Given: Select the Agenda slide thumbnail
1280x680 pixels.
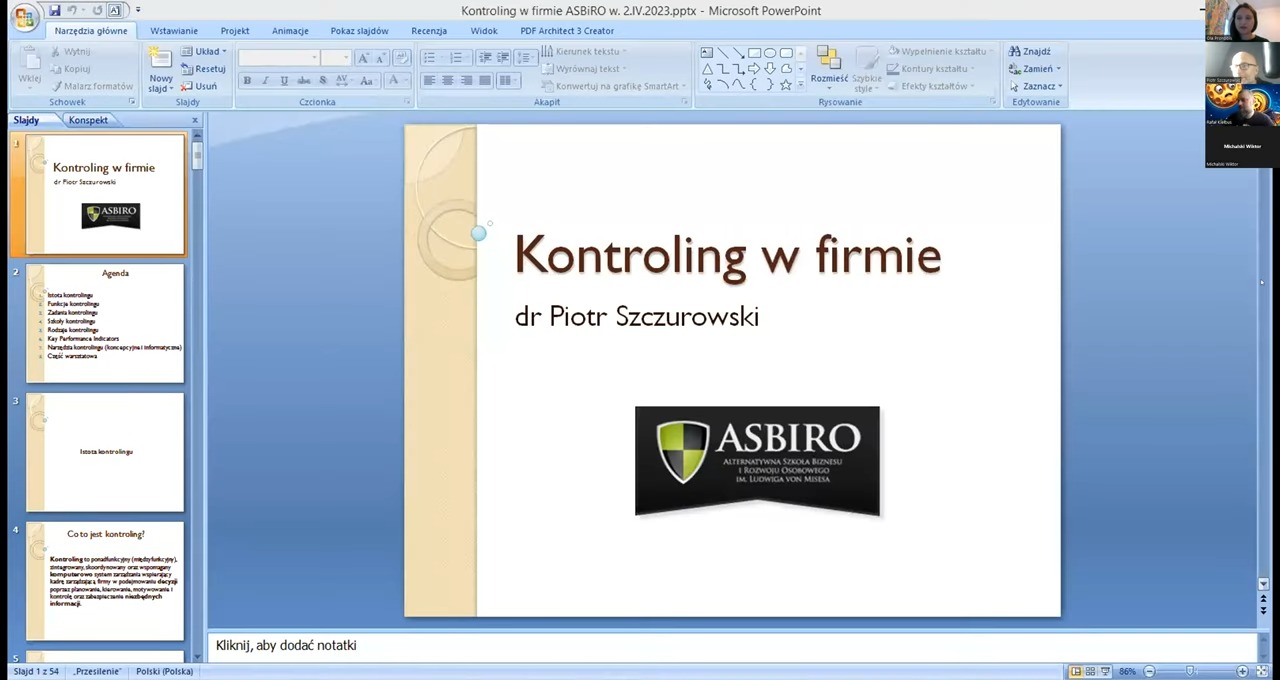Looking at the screenshot, I should 105,323.
